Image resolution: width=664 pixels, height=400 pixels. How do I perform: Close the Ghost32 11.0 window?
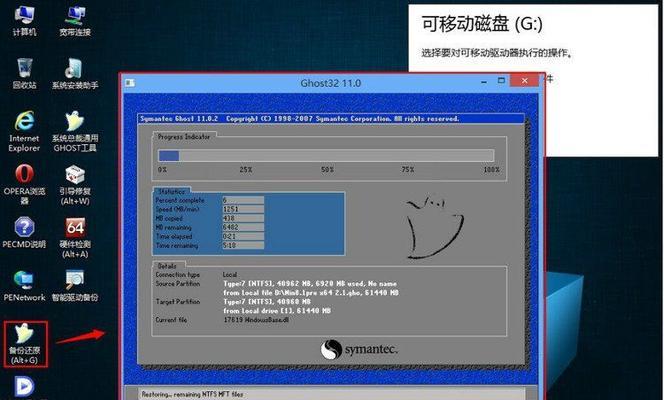coord(525,80)
